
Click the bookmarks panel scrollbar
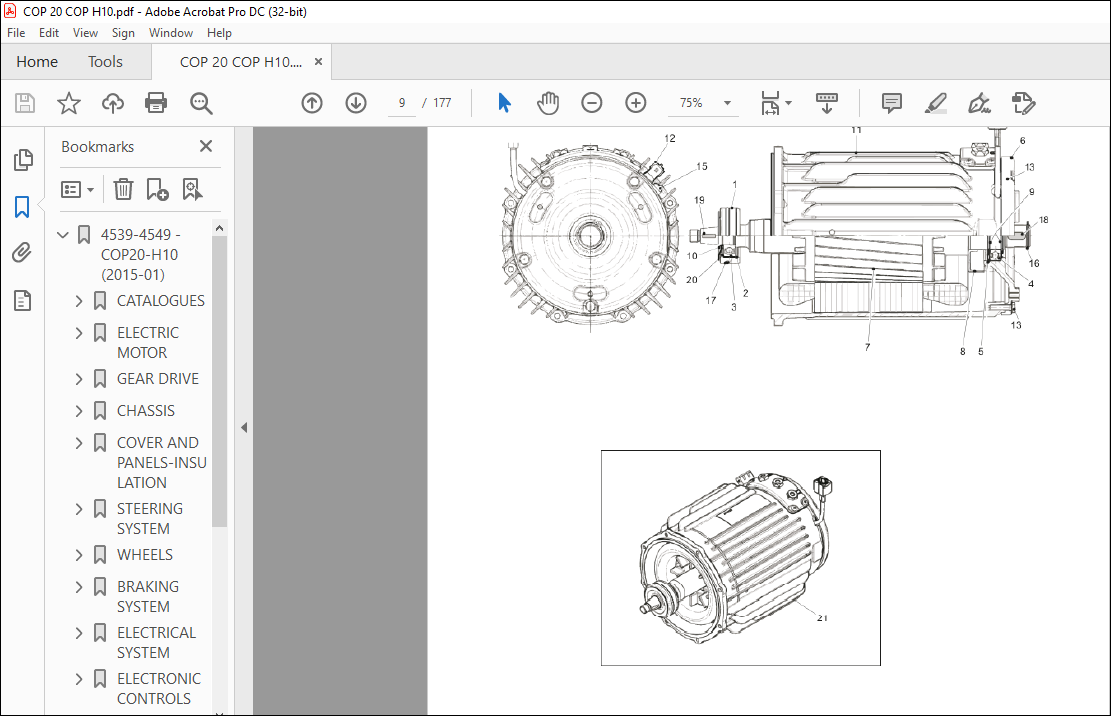[219, 381]
